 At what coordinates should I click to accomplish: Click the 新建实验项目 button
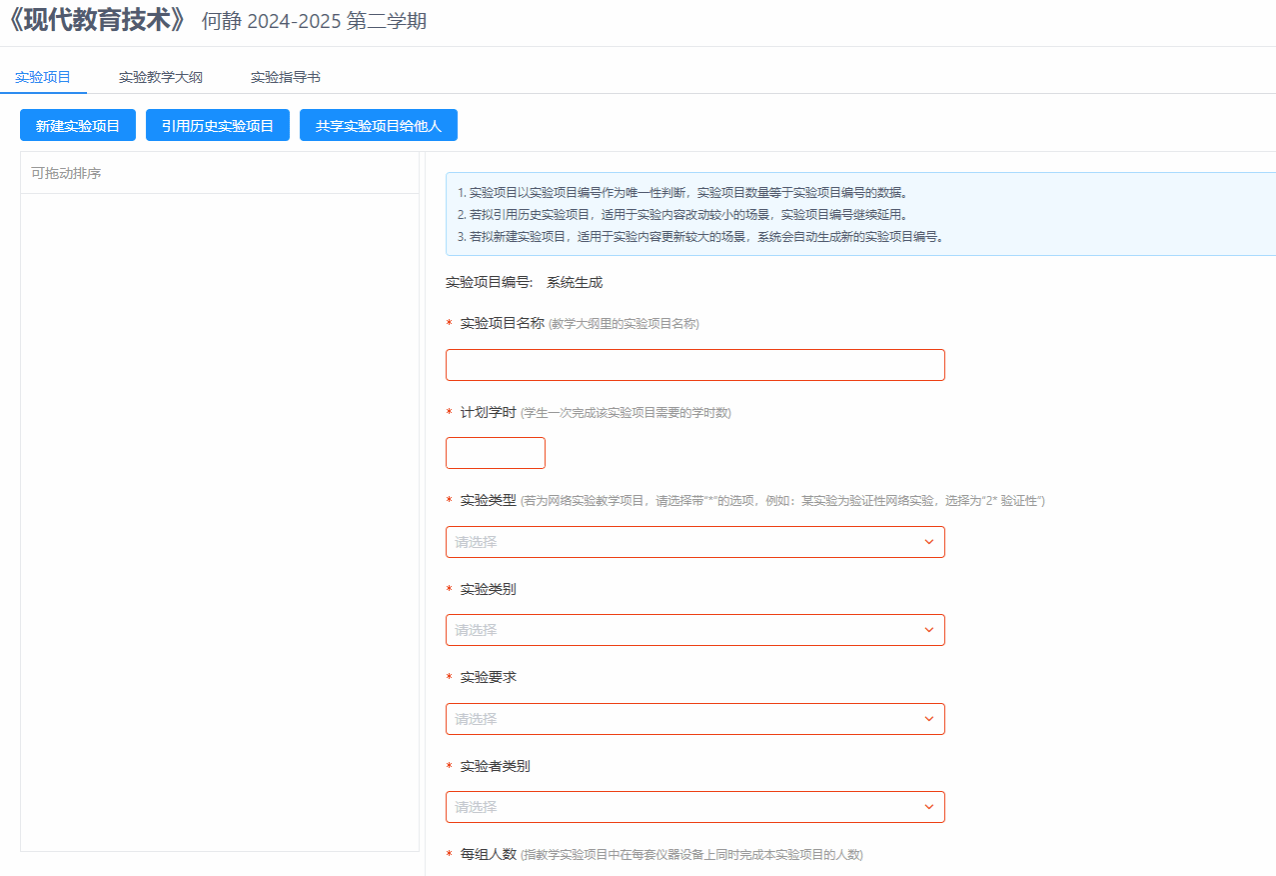coord(78,126)
